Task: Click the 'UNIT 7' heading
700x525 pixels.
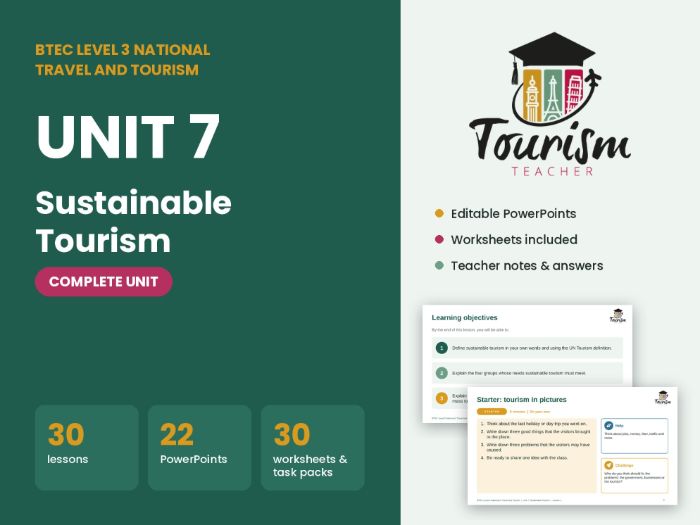Action: pyautogui.click(x=128, y=137)
